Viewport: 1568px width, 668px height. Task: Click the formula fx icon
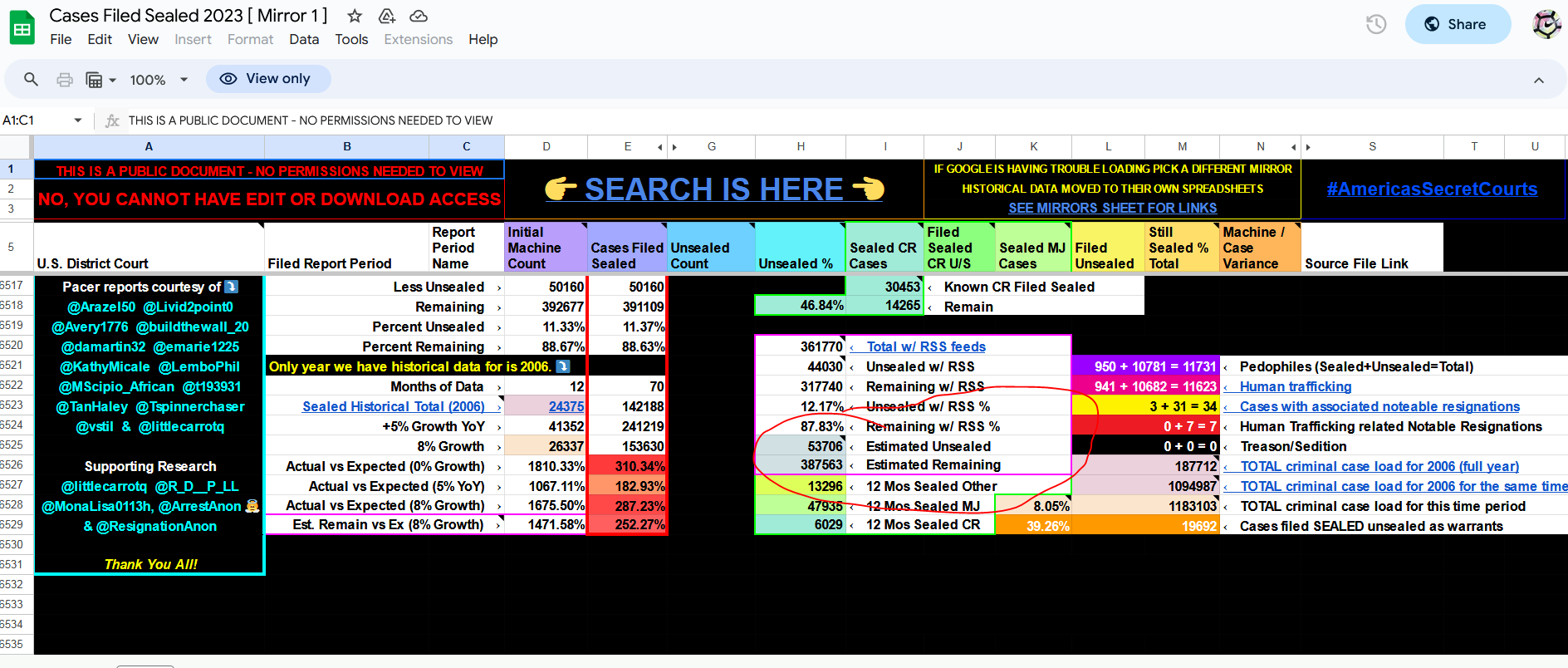click(112, 120)
